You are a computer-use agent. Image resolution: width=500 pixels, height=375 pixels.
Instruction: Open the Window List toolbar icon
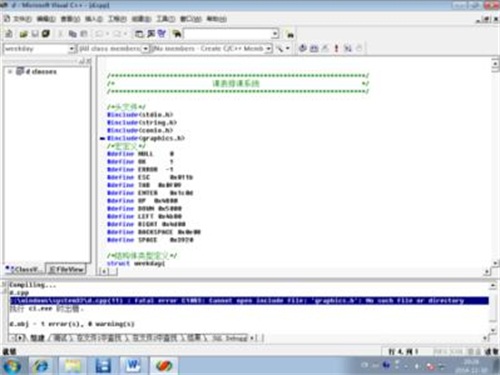[x=162, y=34]
